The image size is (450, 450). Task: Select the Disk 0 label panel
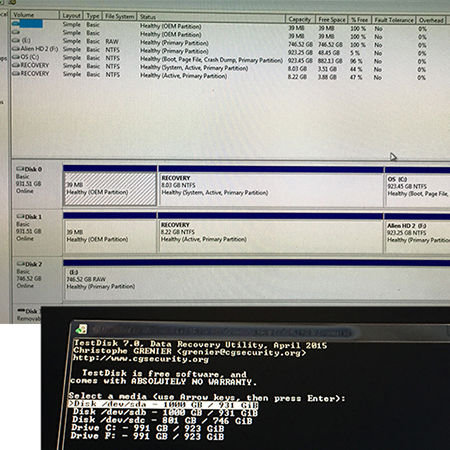click(37, 184)
